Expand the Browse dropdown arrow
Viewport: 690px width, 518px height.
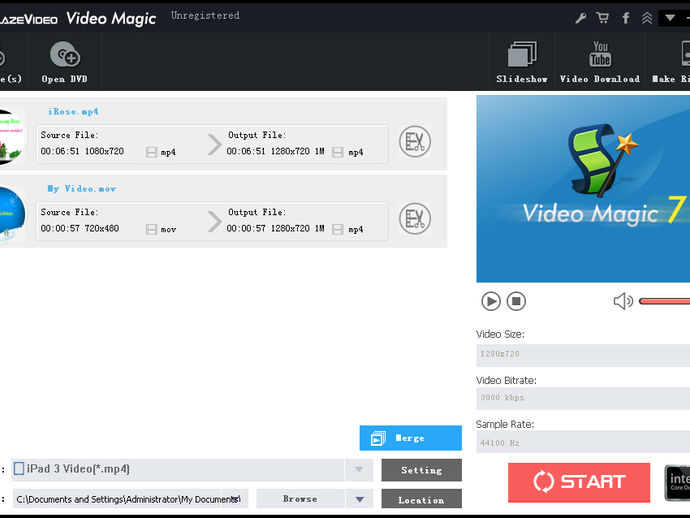pos(360,499)
